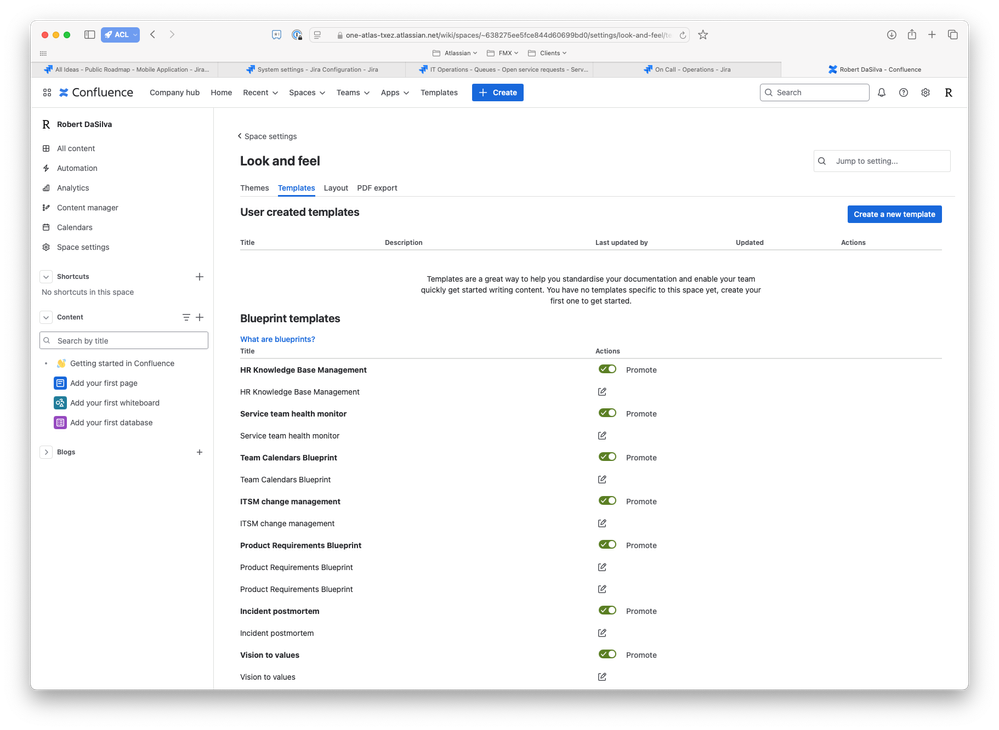Image resolution: width=999 pixels, height=730 pixels.
Task: Click Create a new template
Action: 895,214
